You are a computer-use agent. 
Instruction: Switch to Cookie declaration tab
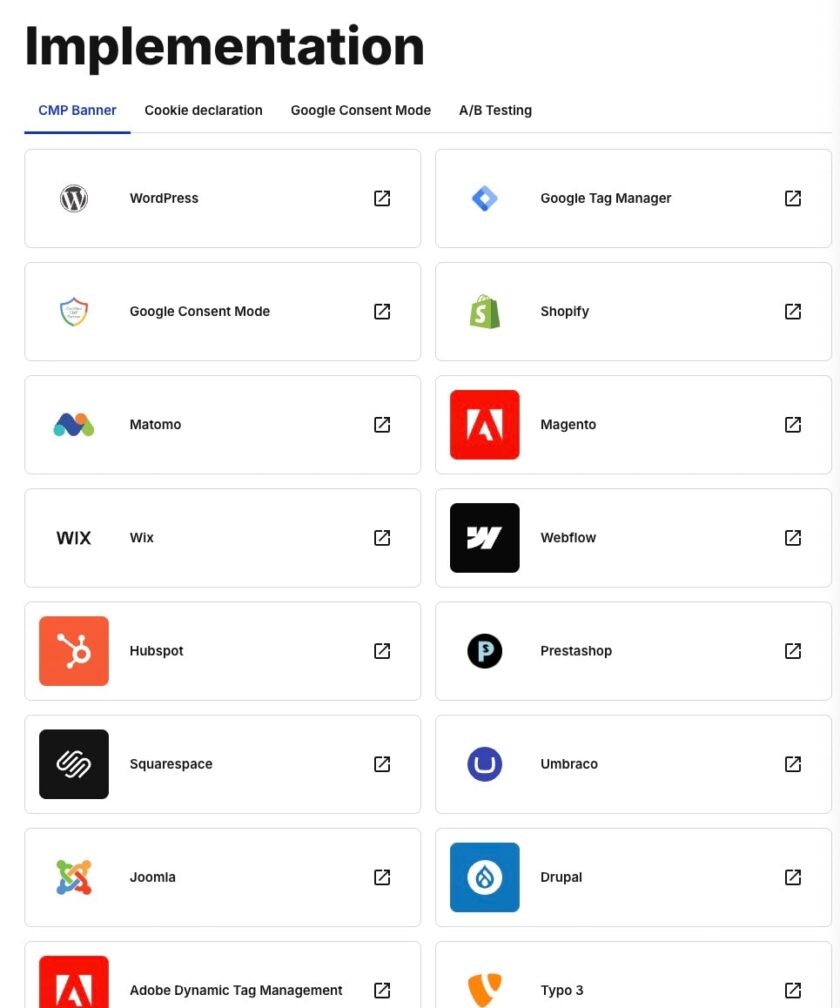click(x=203, y=111)
